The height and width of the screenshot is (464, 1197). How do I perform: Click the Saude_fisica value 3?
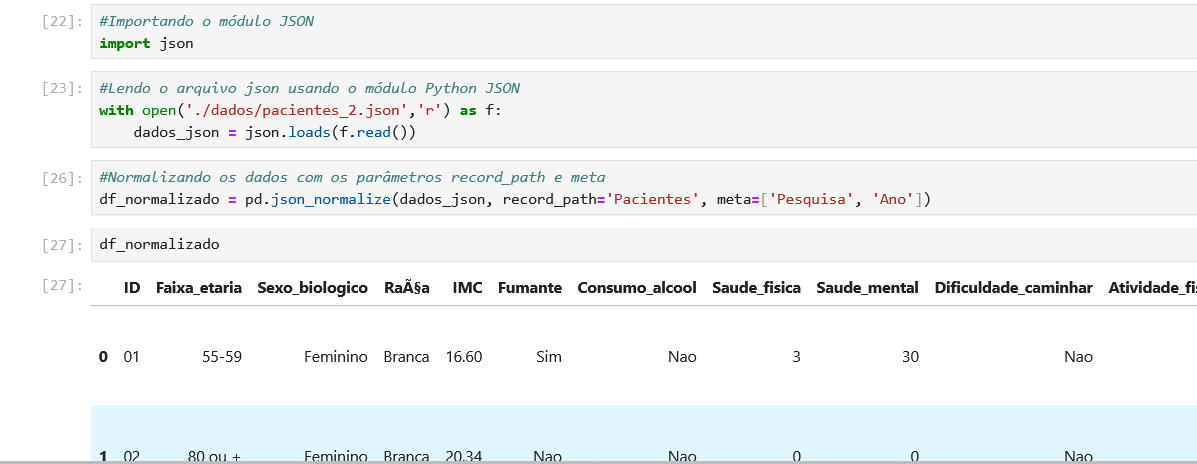pos(796,356)
